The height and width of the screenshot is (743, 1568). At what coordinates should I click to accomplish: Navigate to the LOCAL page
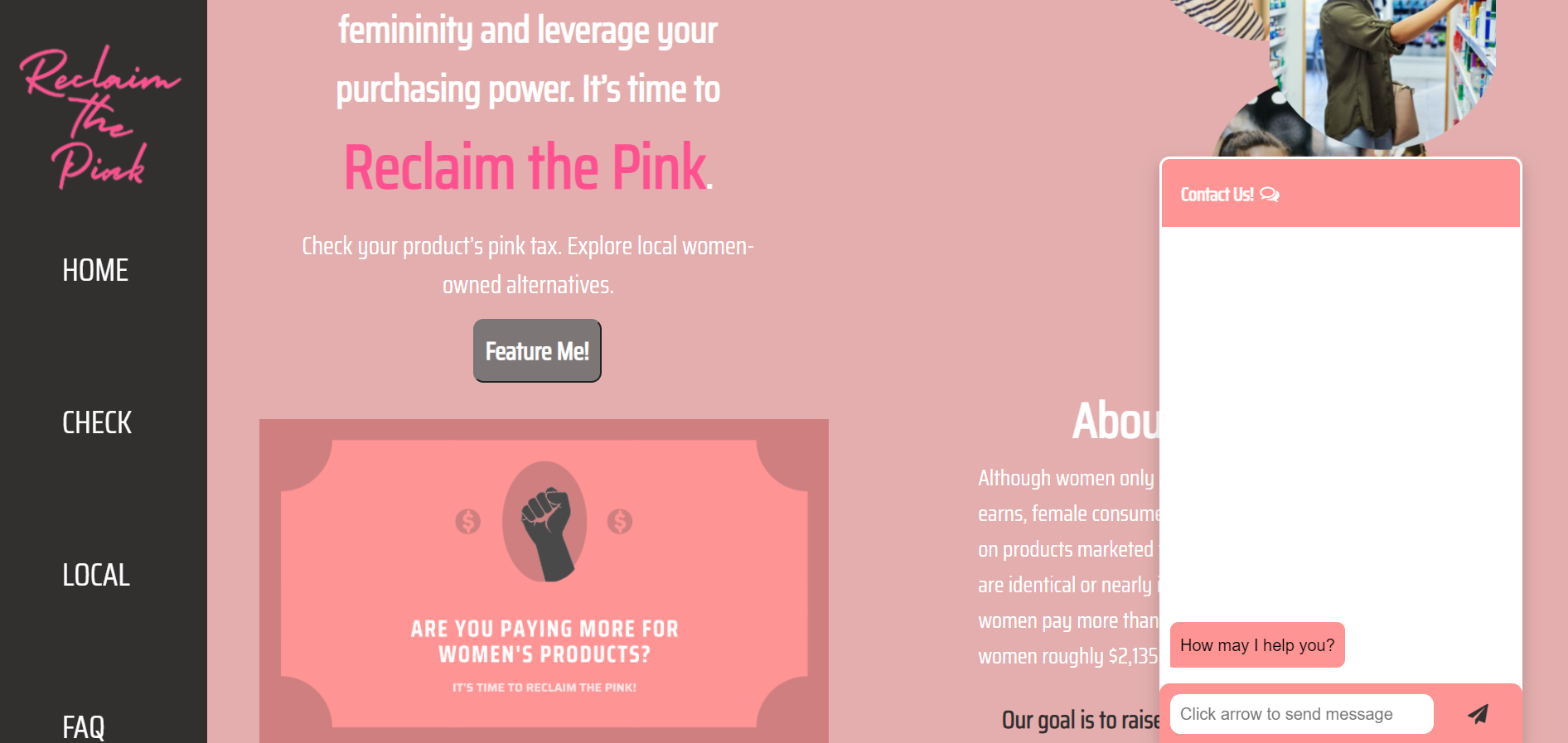94,576
